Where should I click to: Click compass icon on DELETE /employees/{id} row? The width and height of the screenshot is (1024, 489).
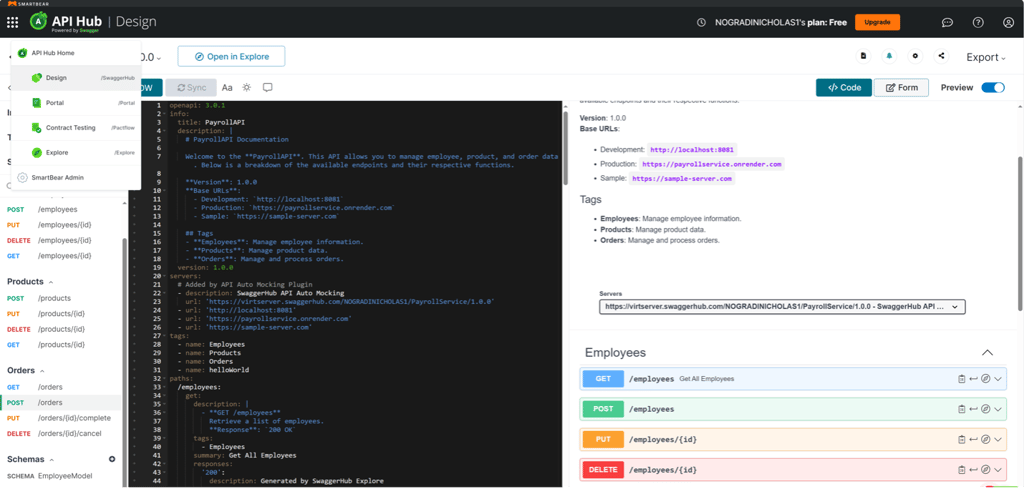(x=985, y=470)
